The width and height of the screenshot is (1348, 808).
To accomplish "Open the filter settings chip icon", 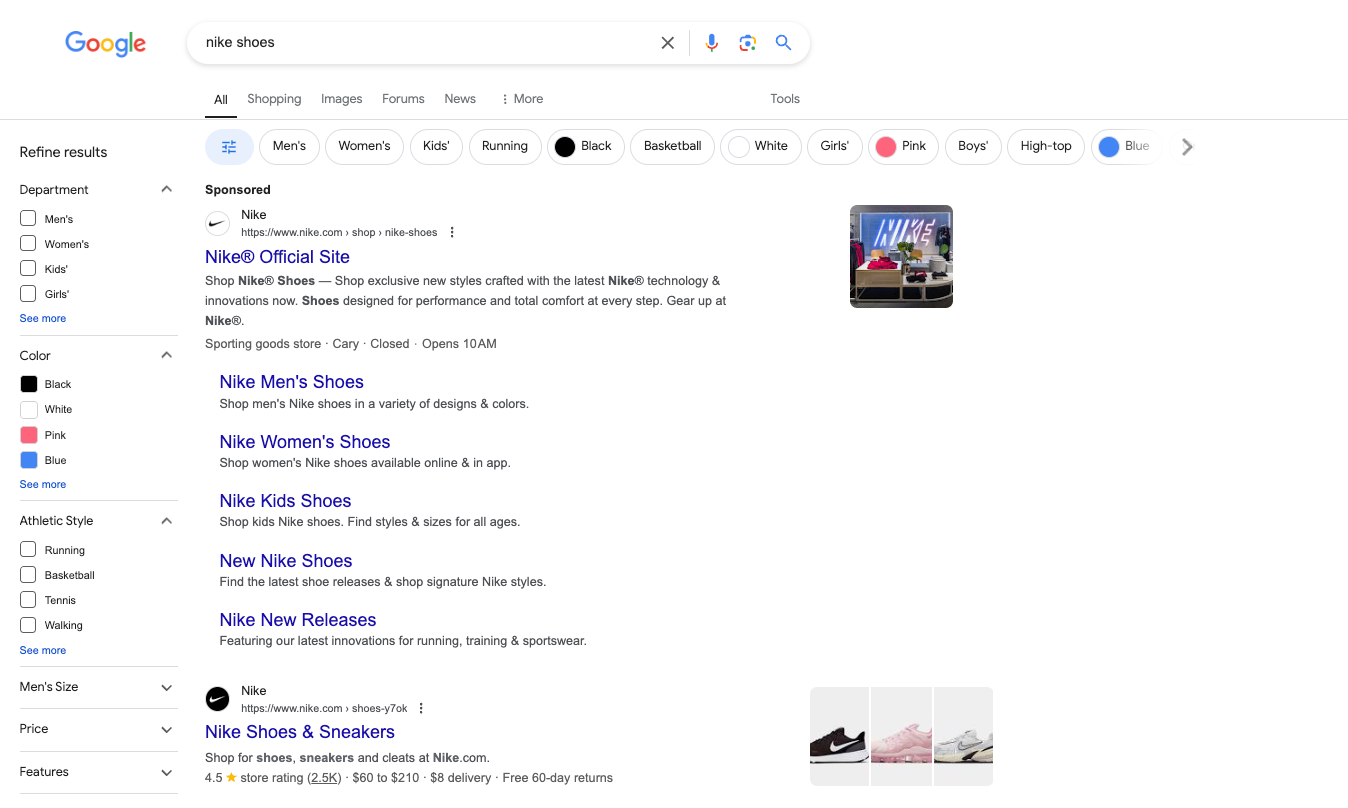I will click(x=229, y=146).
